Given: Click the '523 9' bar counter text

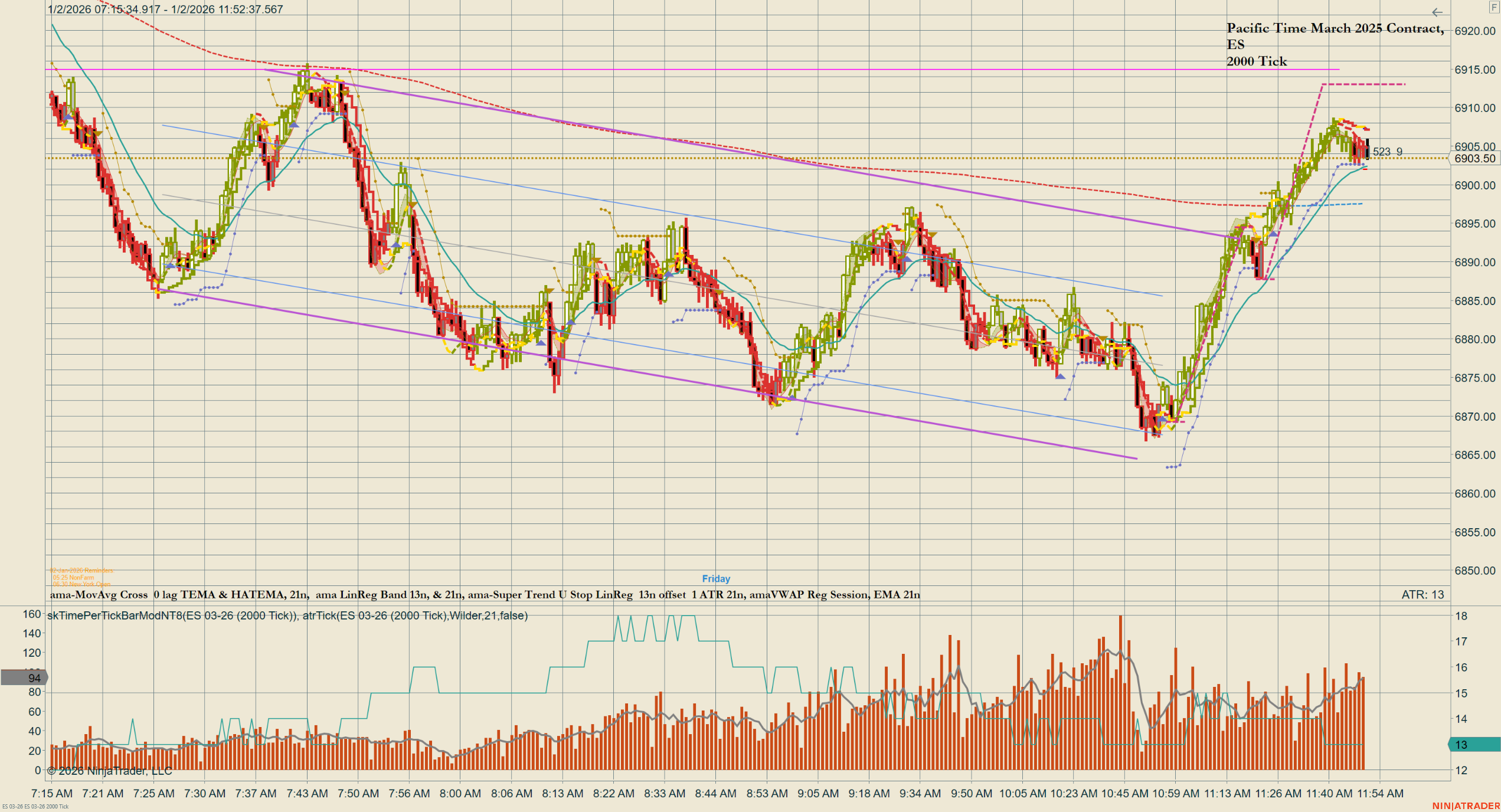Looking at the screenshot, I should click(x=1387, y=152).
